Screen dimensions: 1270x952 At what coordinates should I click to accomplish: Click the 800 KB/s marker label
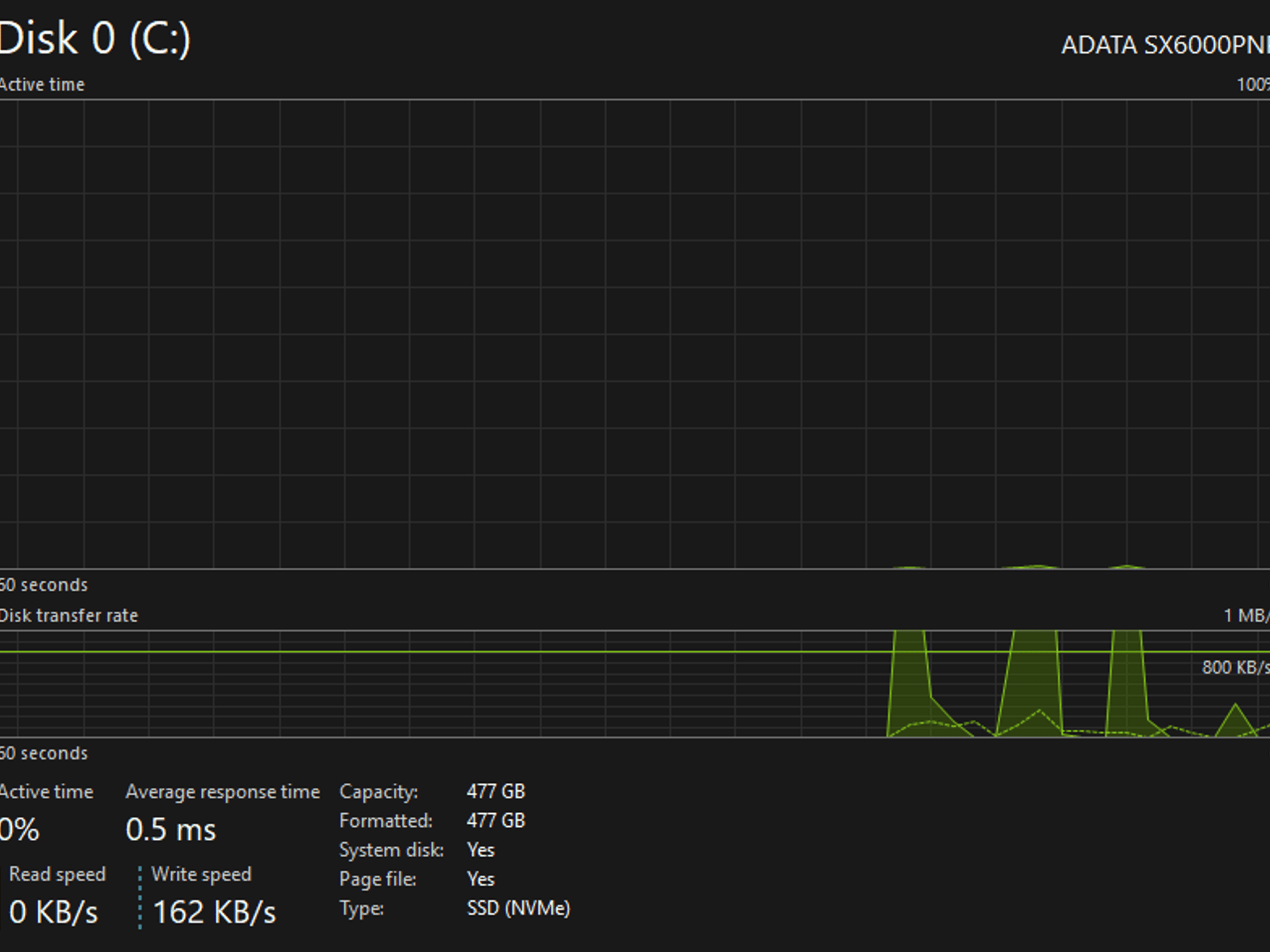1236,668
